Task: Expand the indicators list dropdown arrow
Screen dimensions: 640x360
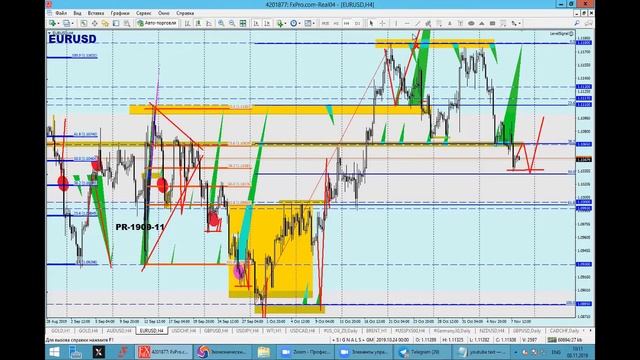Action: point(286,23)
